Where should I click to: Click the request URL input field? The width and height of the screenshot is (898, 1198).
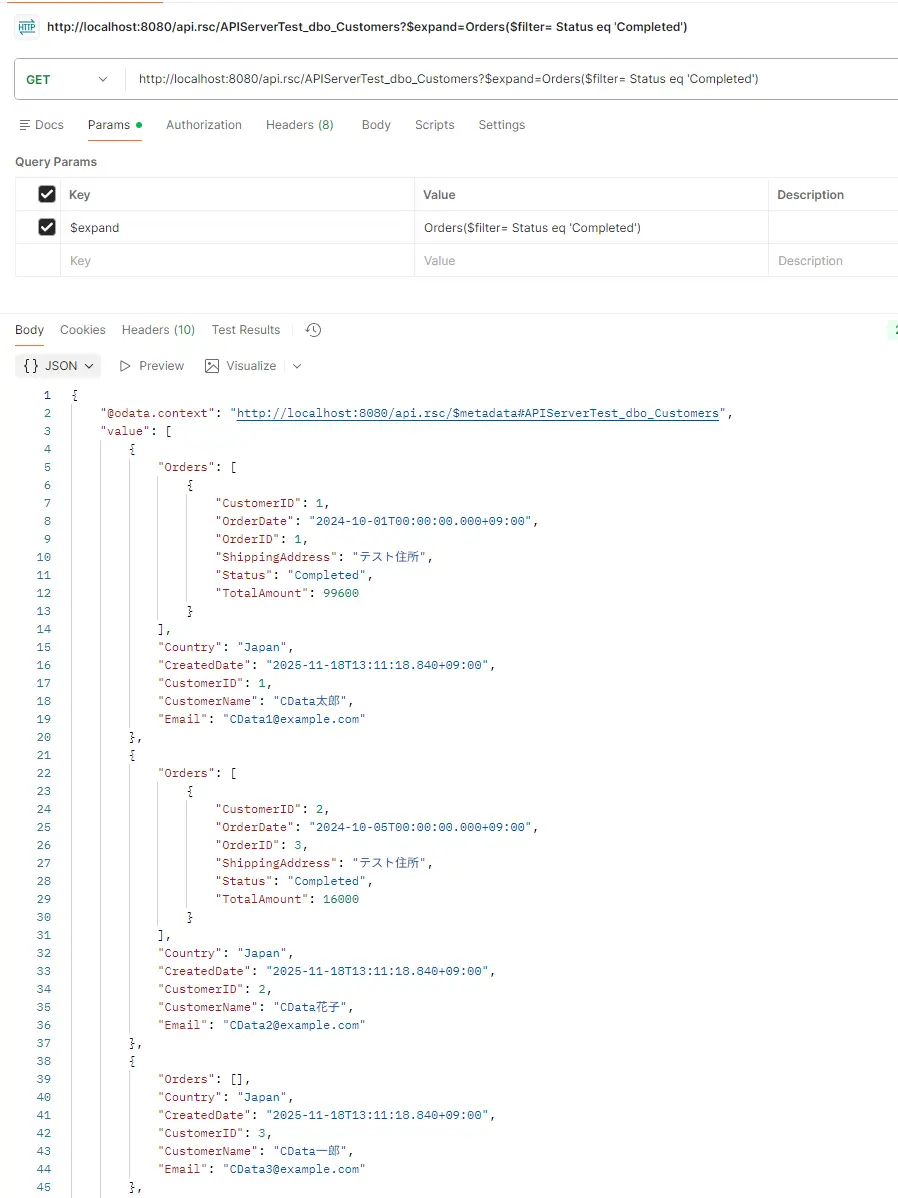coord(500,79)
